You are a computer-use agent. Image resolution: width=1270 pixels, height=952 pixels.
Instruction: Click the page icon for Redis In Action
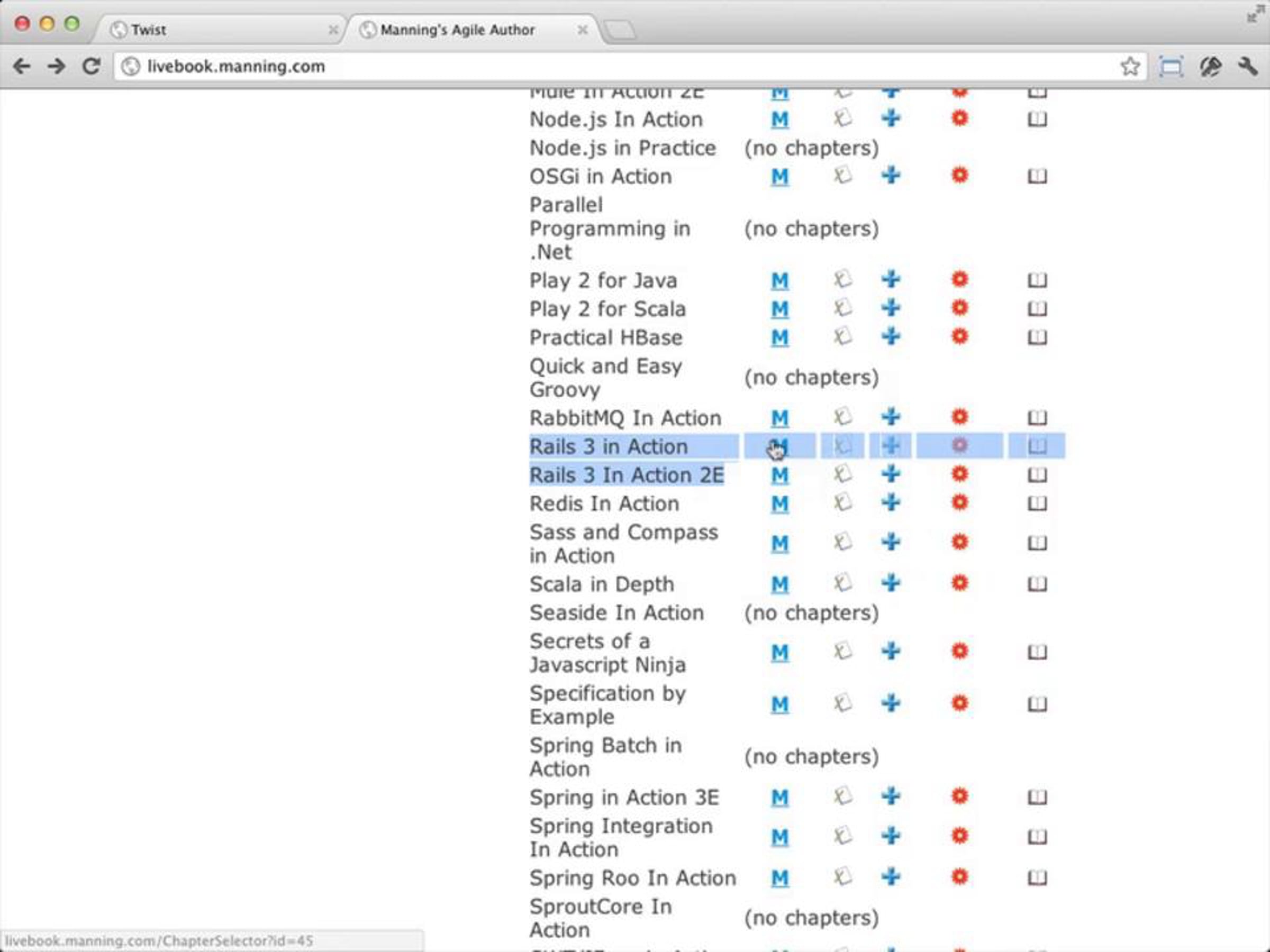point(842,504)
